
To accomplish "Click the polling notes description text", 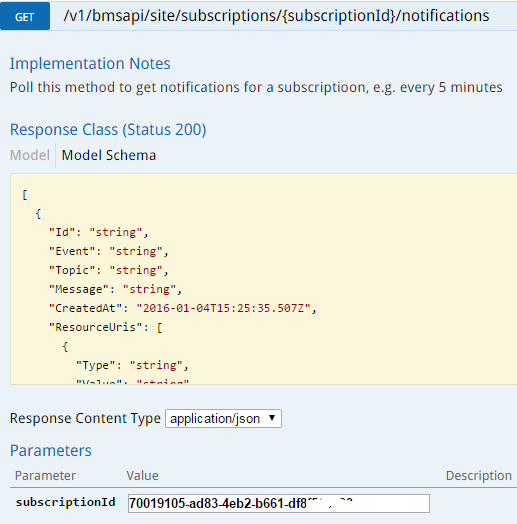I will [x=256, y=88].
